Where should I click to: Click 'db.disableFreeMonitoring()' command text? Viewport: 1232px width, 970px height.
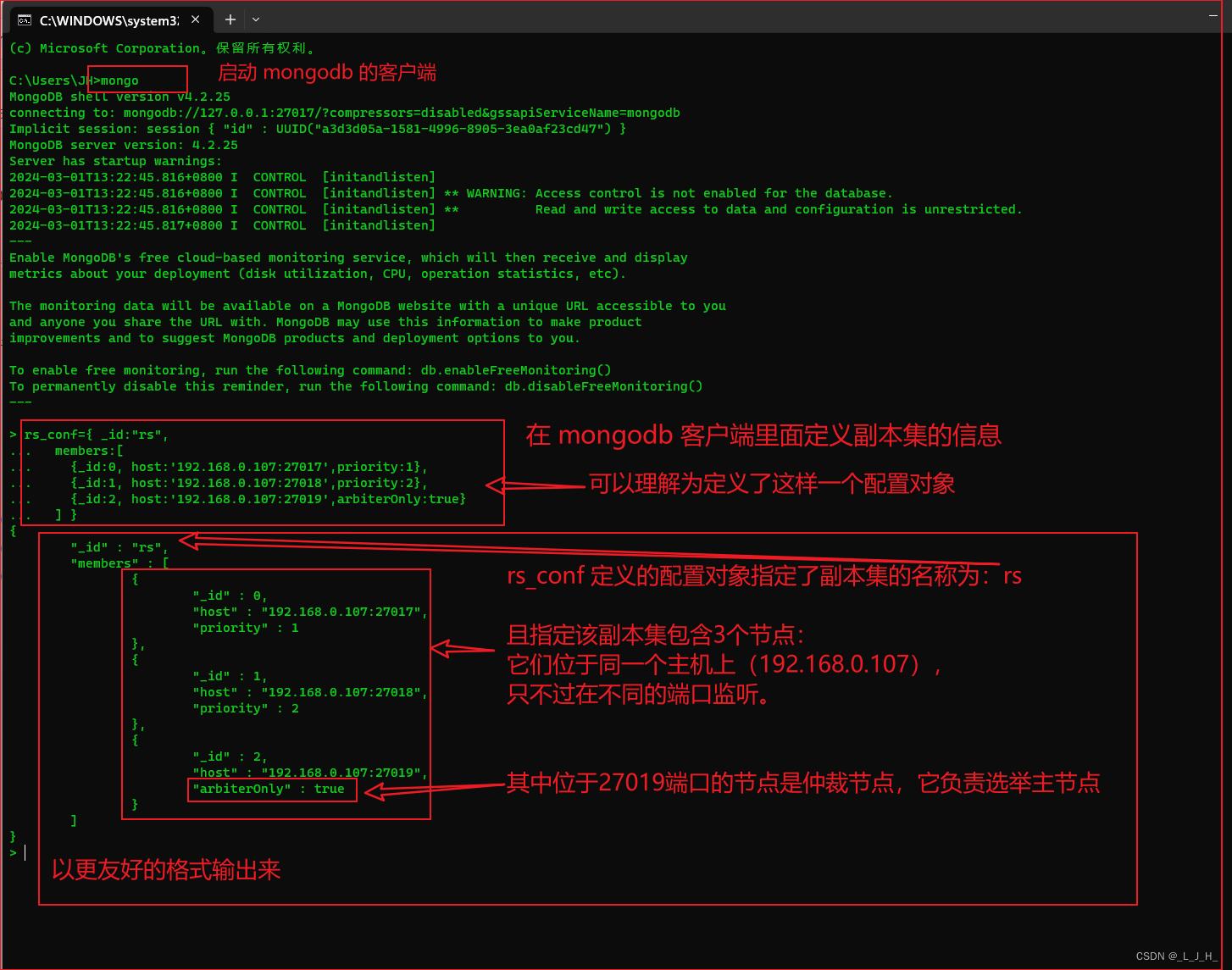click(604, 386)
